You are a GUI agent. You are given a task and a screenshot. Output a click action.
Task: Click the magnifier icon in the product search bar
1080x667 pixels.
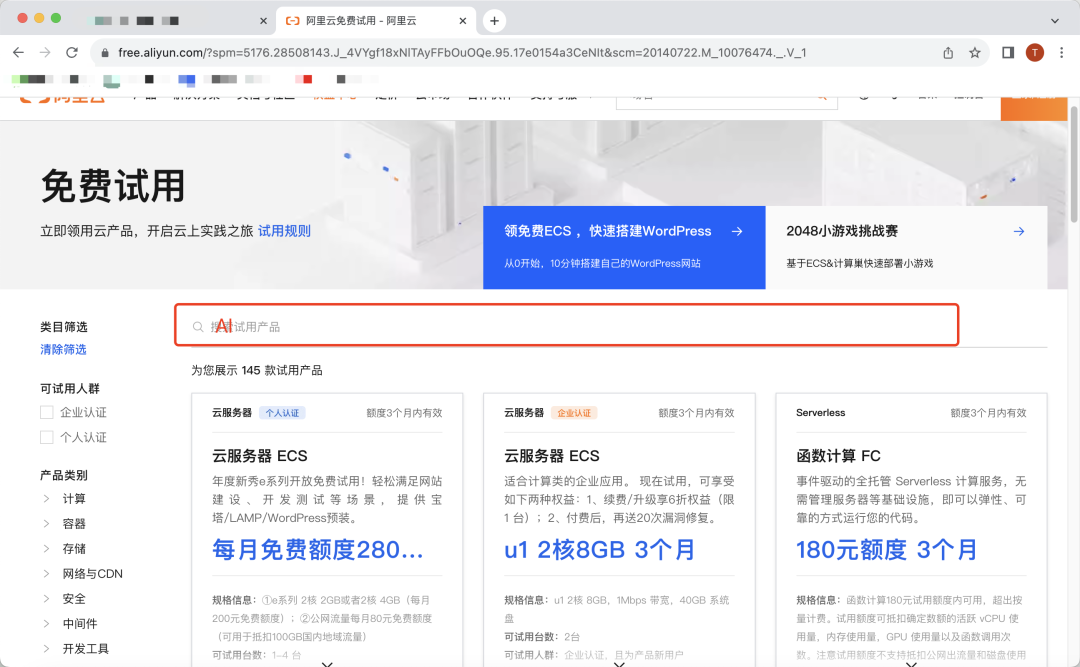click(197, 325)
